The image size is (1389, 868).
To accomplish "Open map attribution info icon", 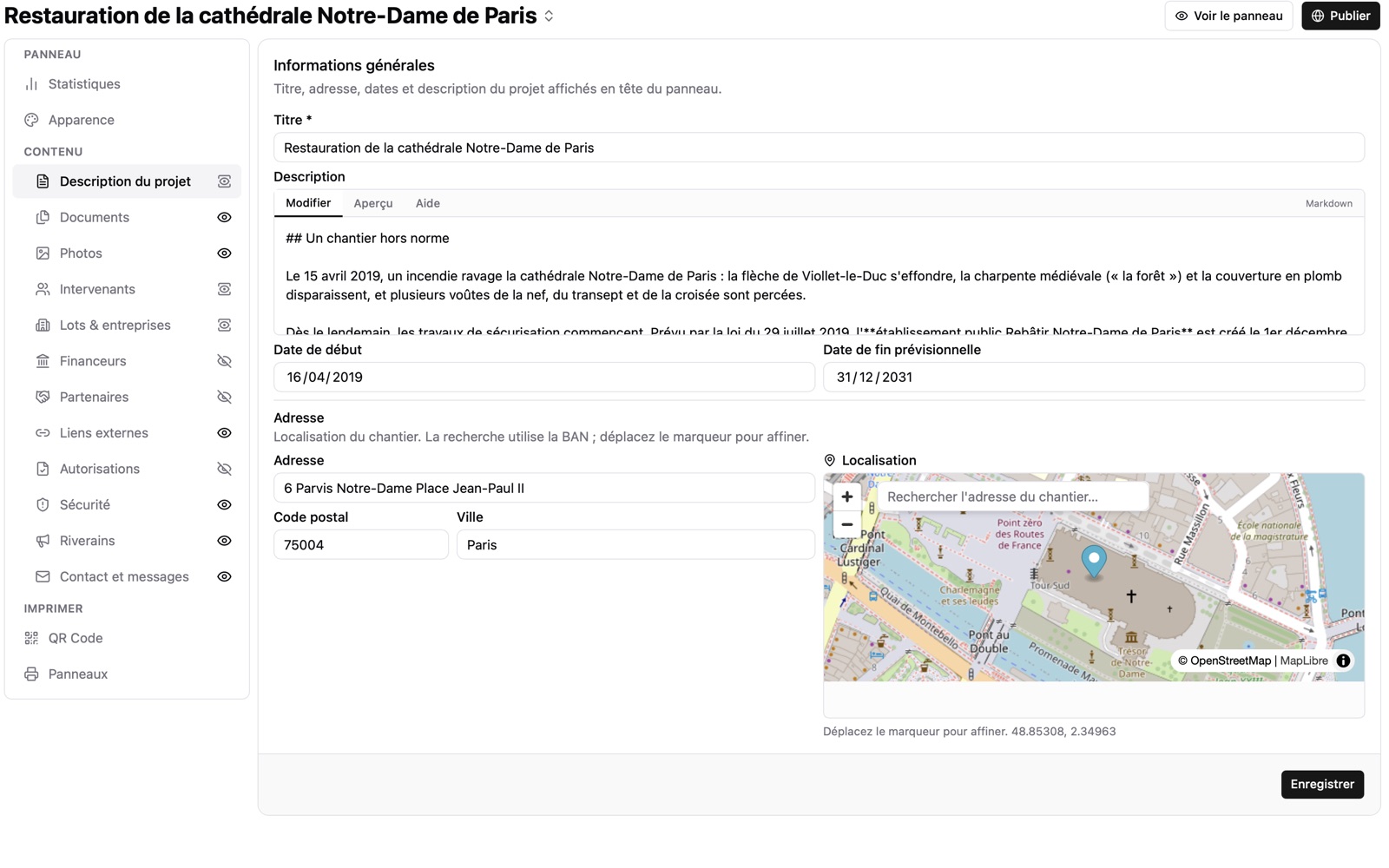I will tap(1343, 661).
